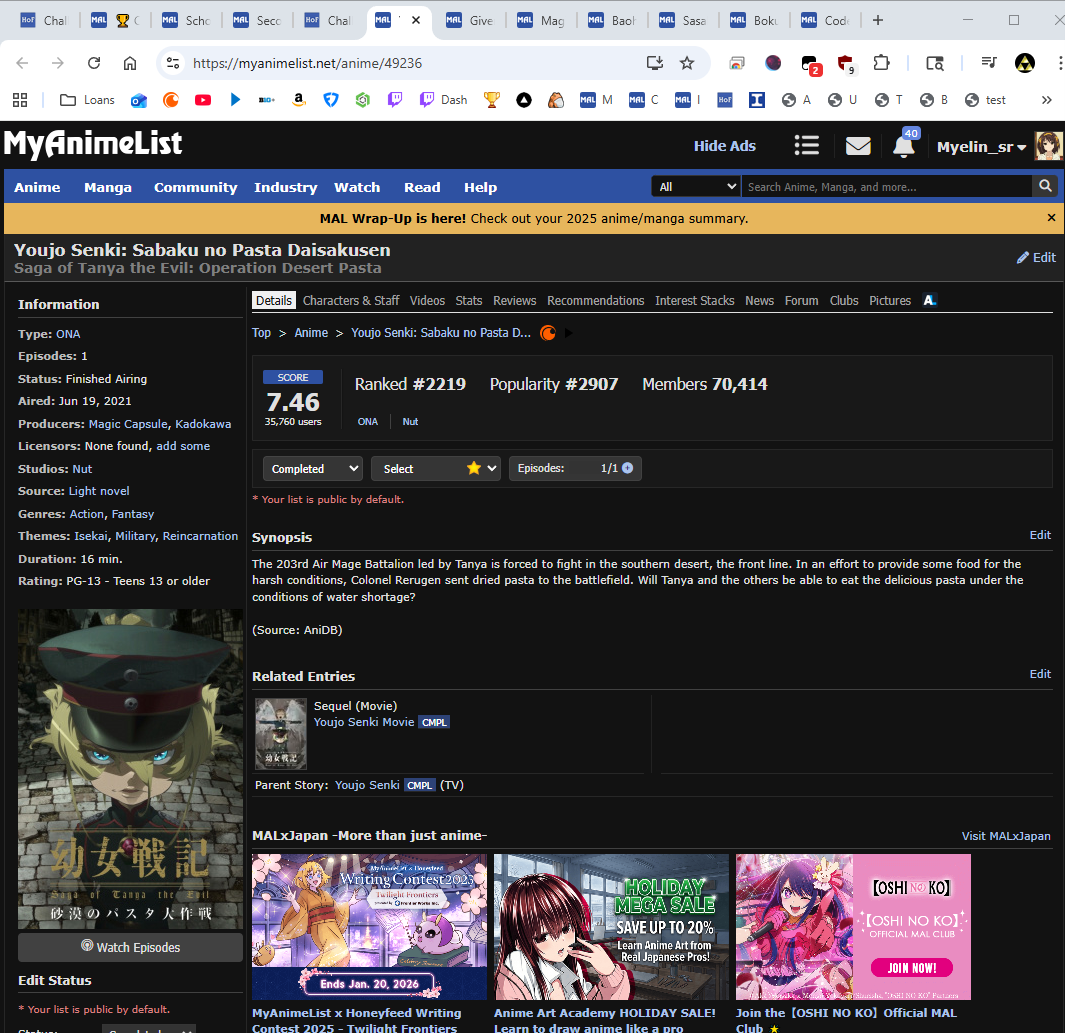
Task: Open the Loans bookmarks folder
Action: click(87, 100)
